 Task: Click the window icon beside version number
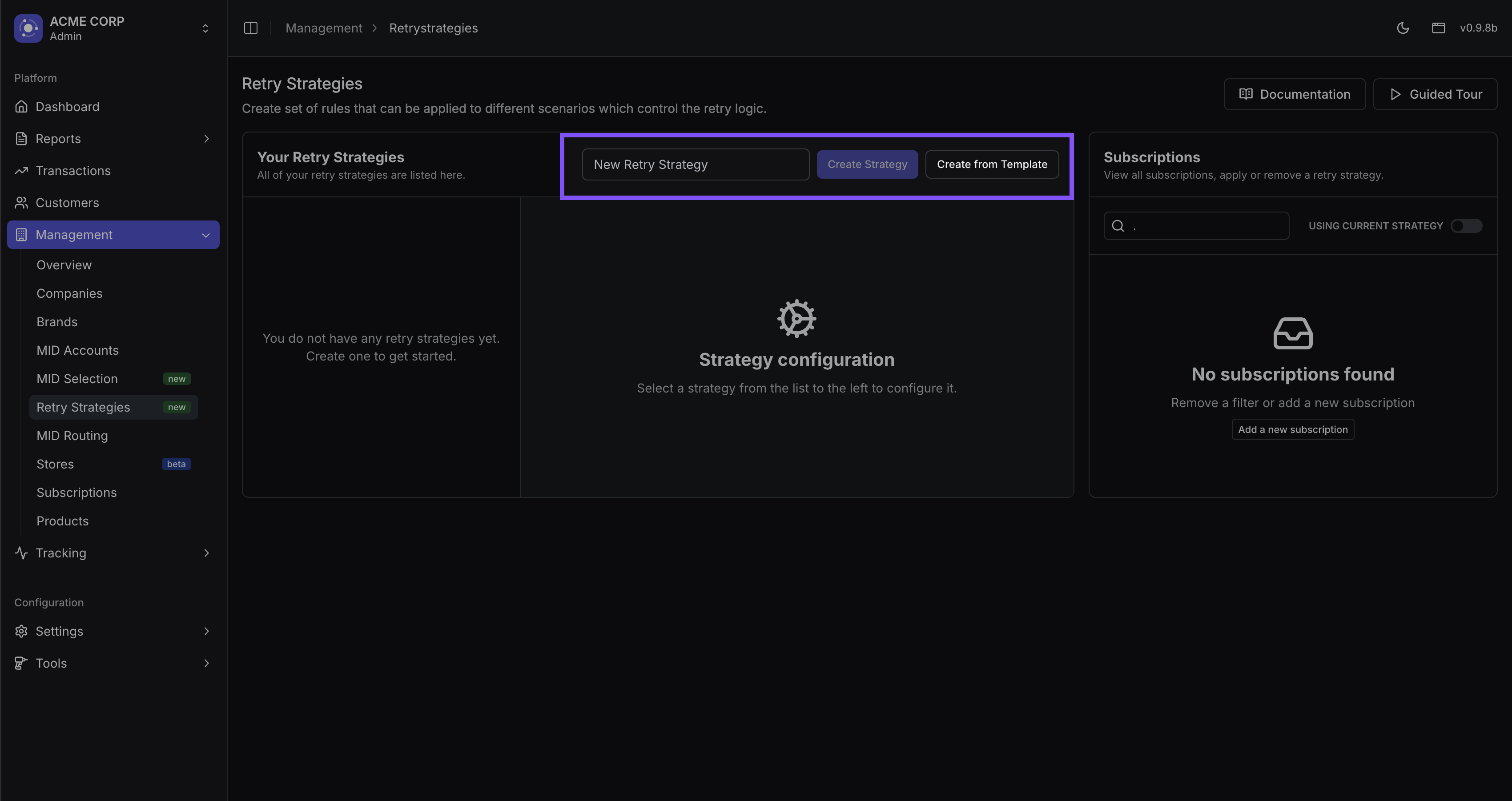[x=1438, y=28]
